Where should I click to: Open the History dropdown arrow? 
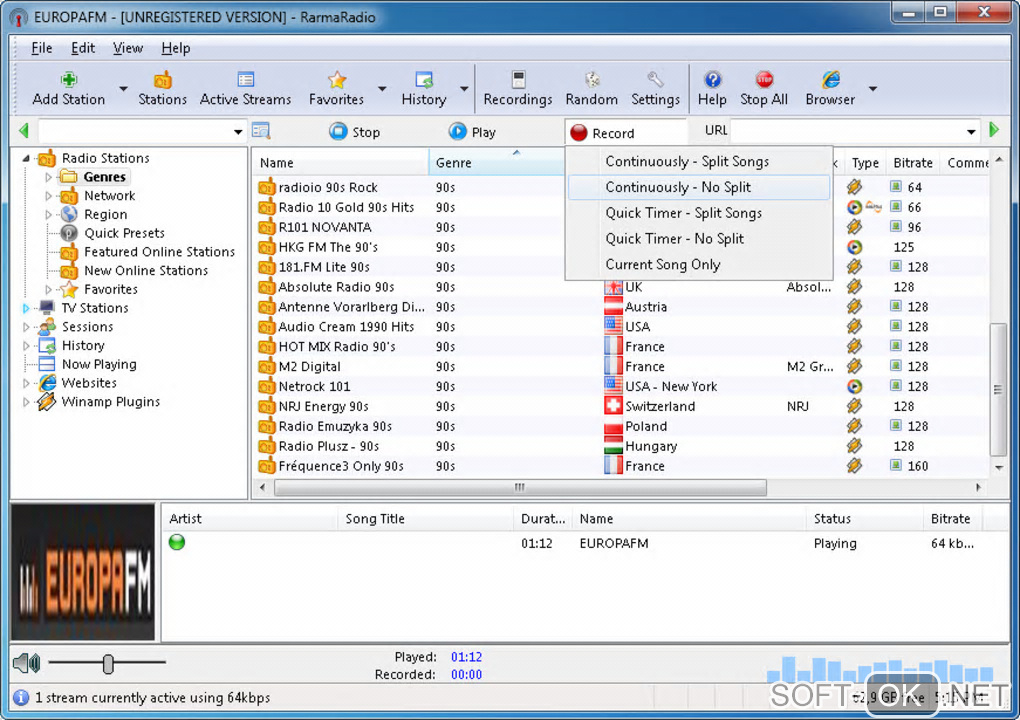tap(464, 89)
